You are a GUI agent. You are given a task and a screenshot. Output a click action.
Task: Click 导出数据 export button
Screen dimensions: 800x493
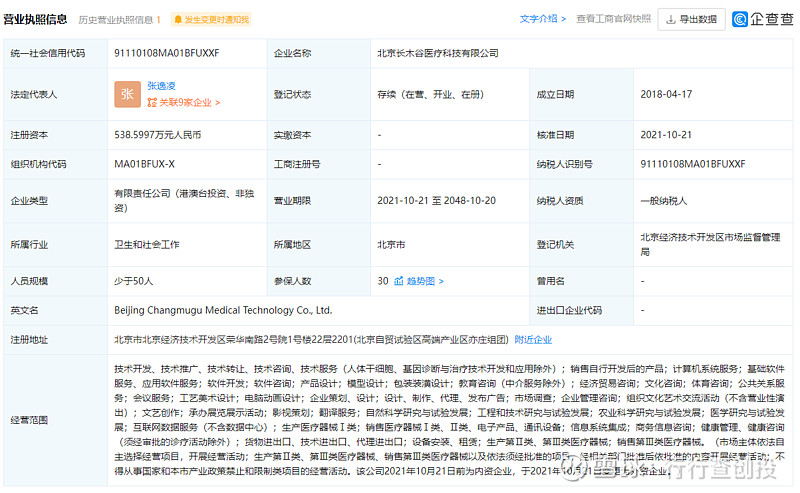691,19
